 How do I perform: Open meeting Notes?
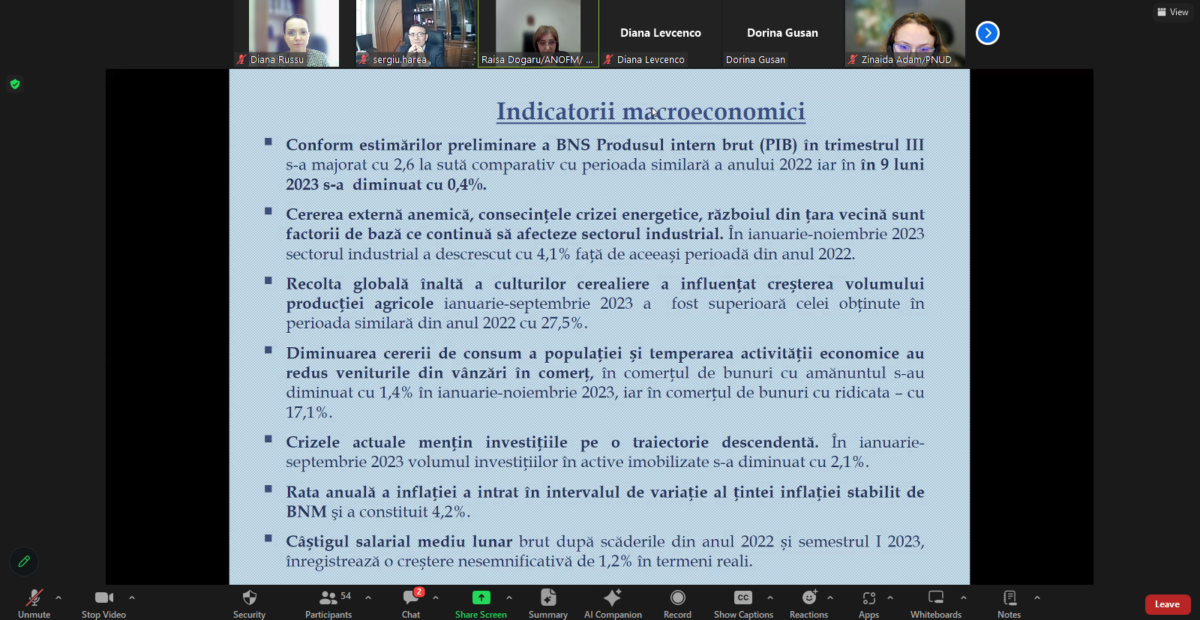pos(1009,603)
